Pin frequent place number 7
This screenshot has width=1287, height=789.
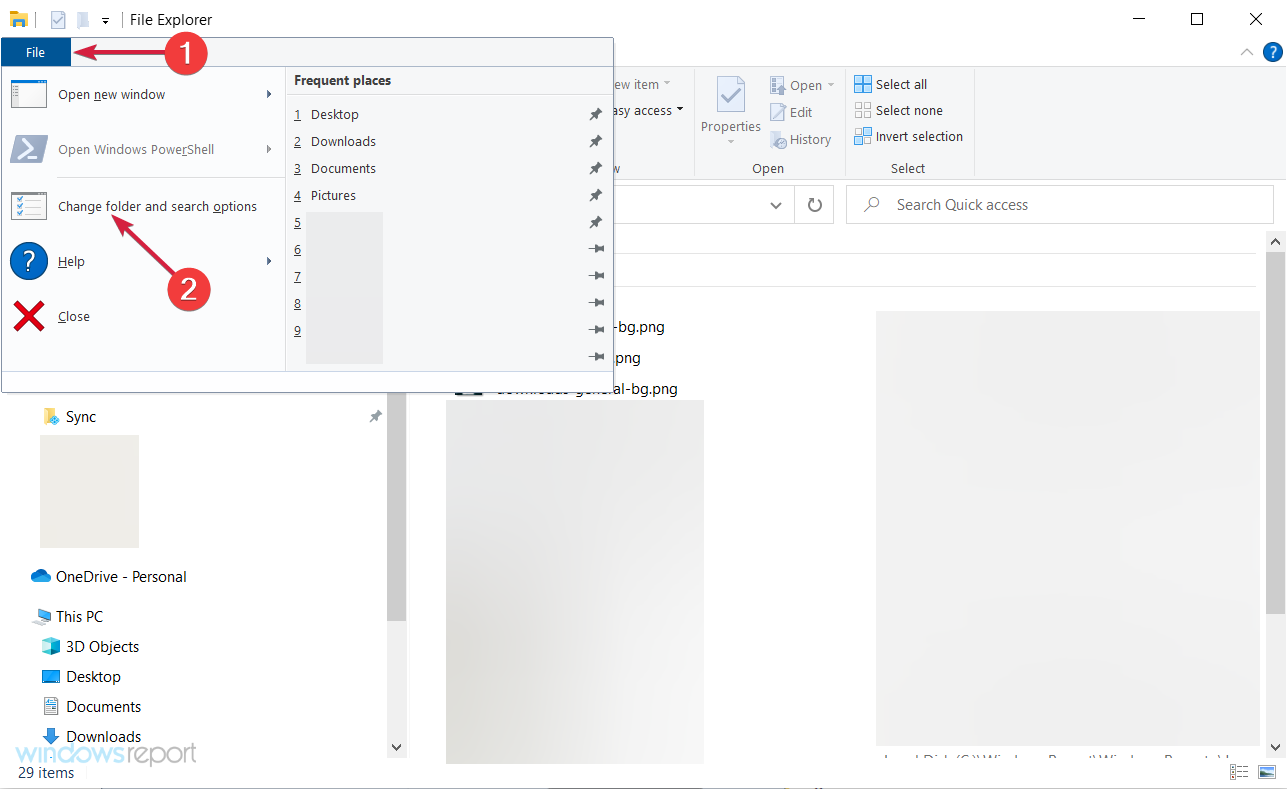click(596, 276)
